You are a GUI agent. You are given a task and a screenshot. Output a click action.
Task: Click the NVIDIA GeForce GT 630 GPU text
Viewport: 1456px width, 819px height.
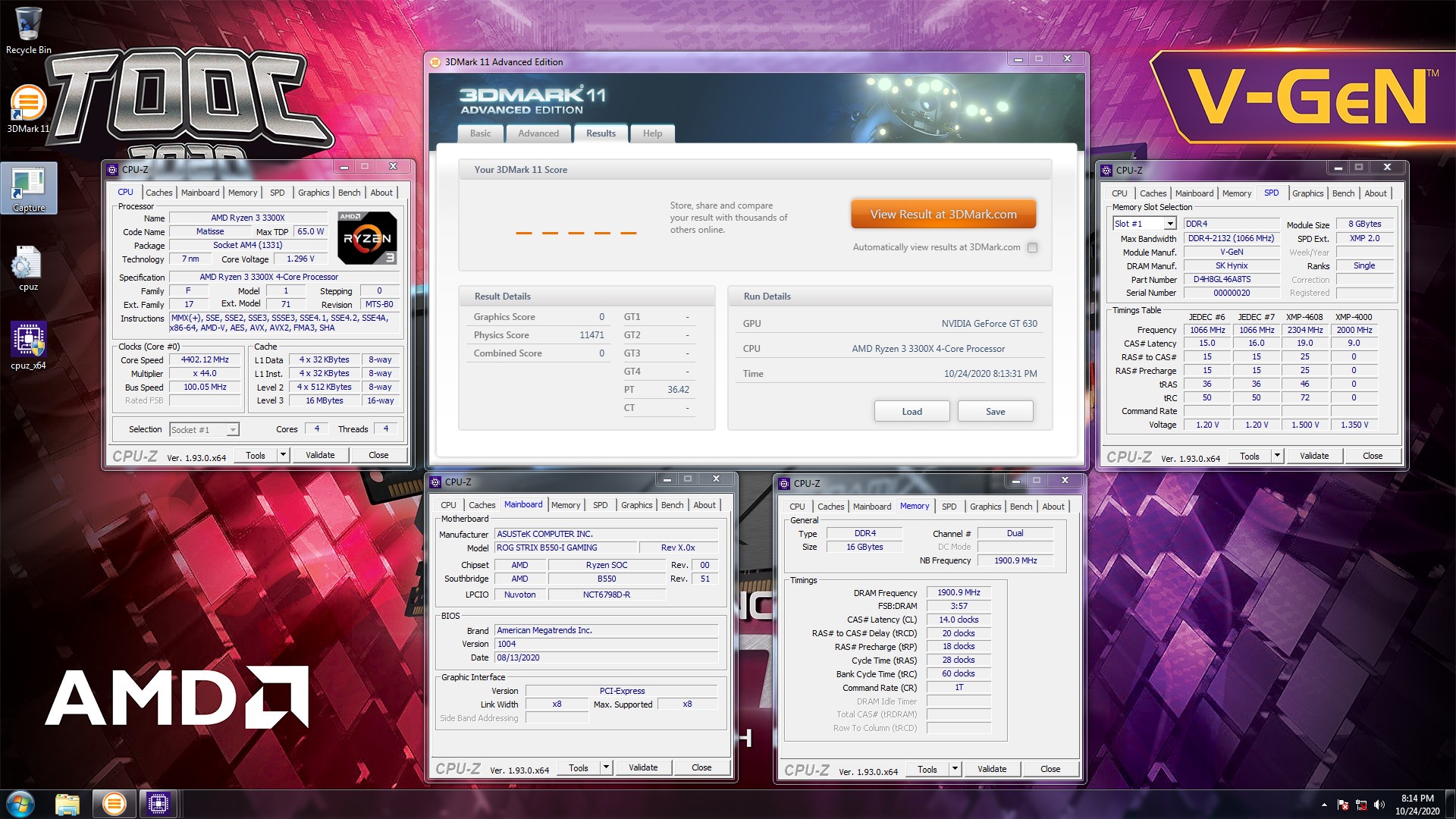(x=989, y=324)
